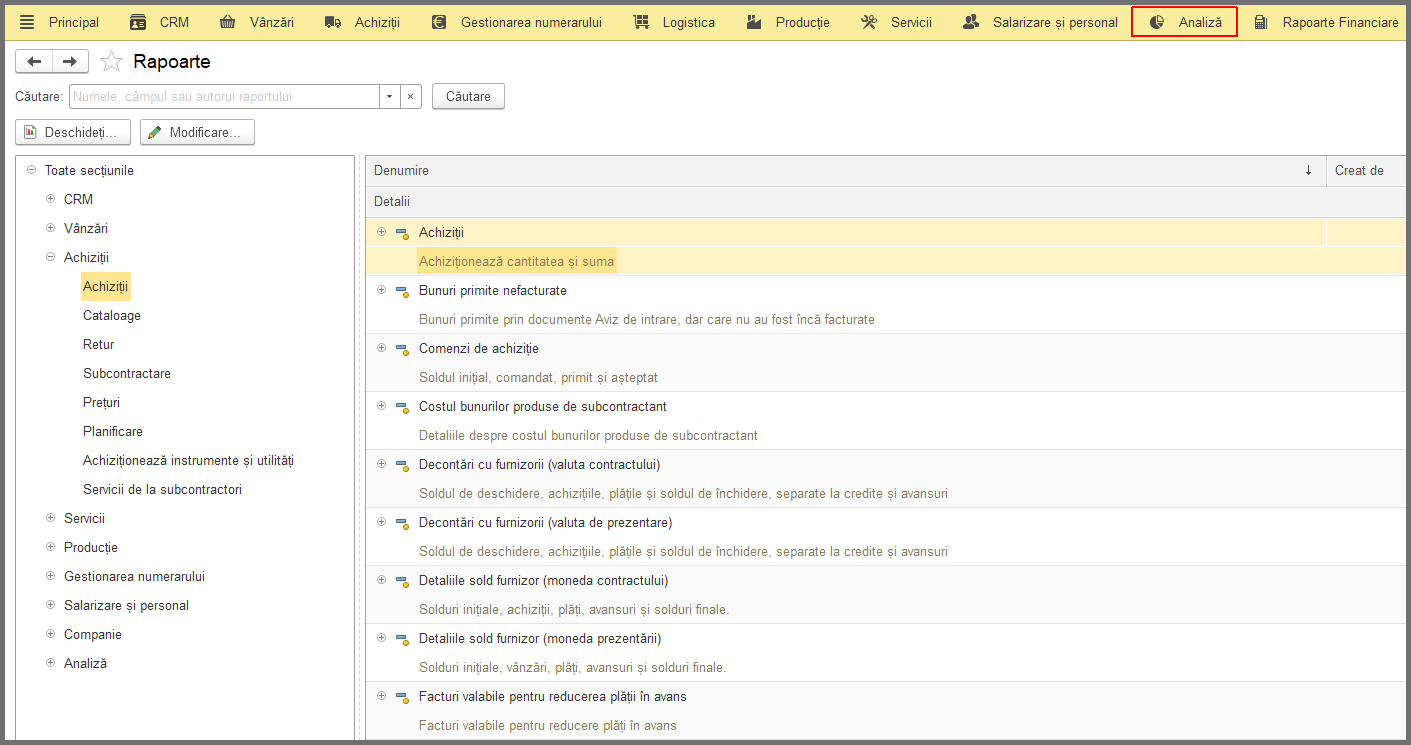Click the Analiză pie chart icon

(x=1157, y=22)
